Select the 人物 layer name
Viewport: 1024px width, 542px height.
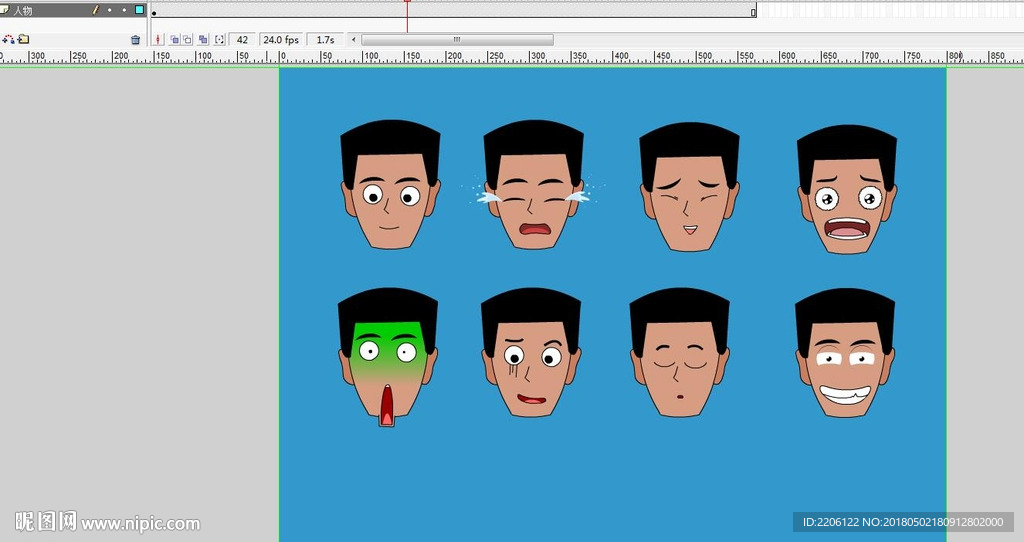[23, 10]
